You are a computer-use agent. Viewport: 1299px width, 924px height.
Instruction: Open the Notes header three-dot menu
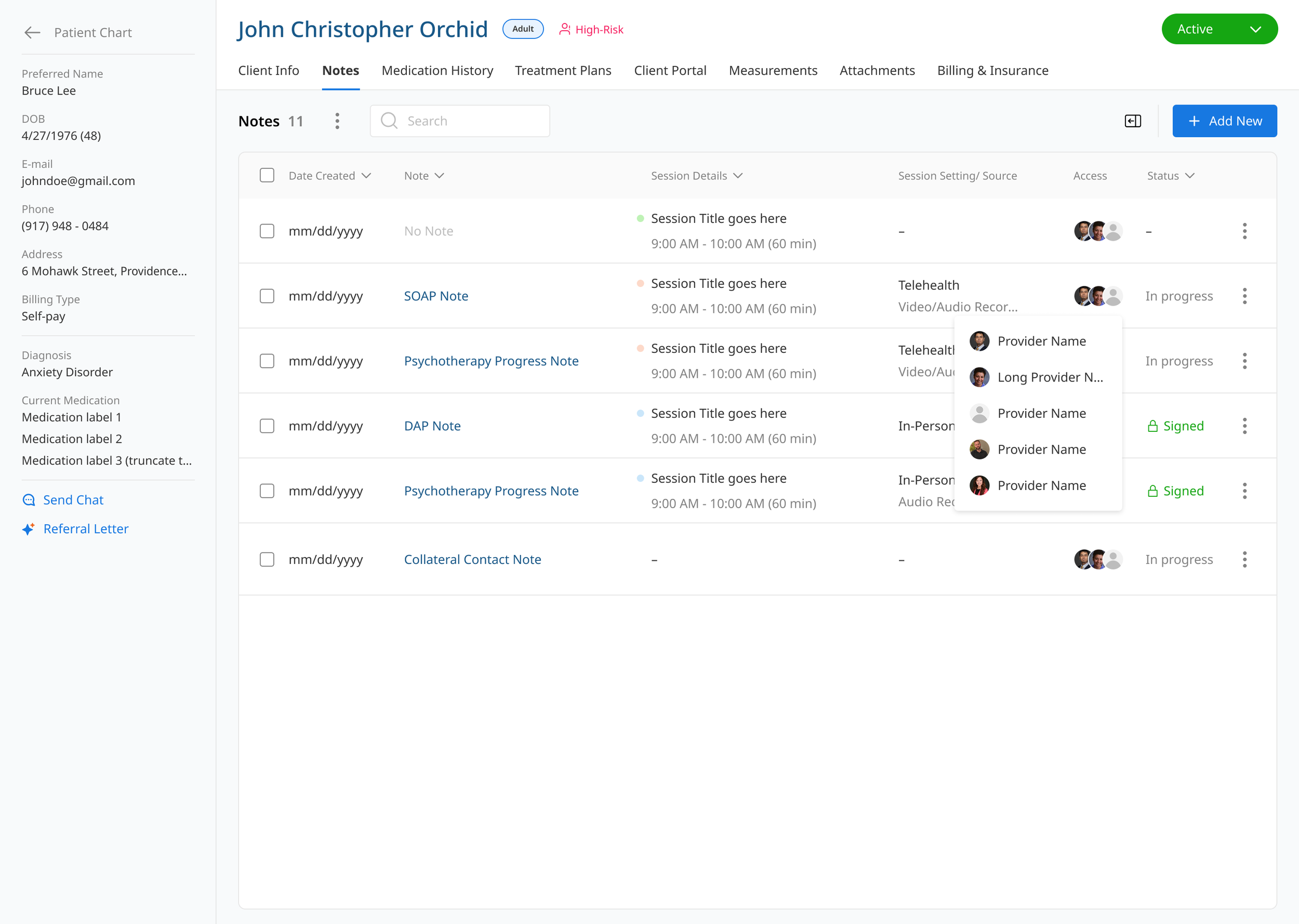[337, 121]
